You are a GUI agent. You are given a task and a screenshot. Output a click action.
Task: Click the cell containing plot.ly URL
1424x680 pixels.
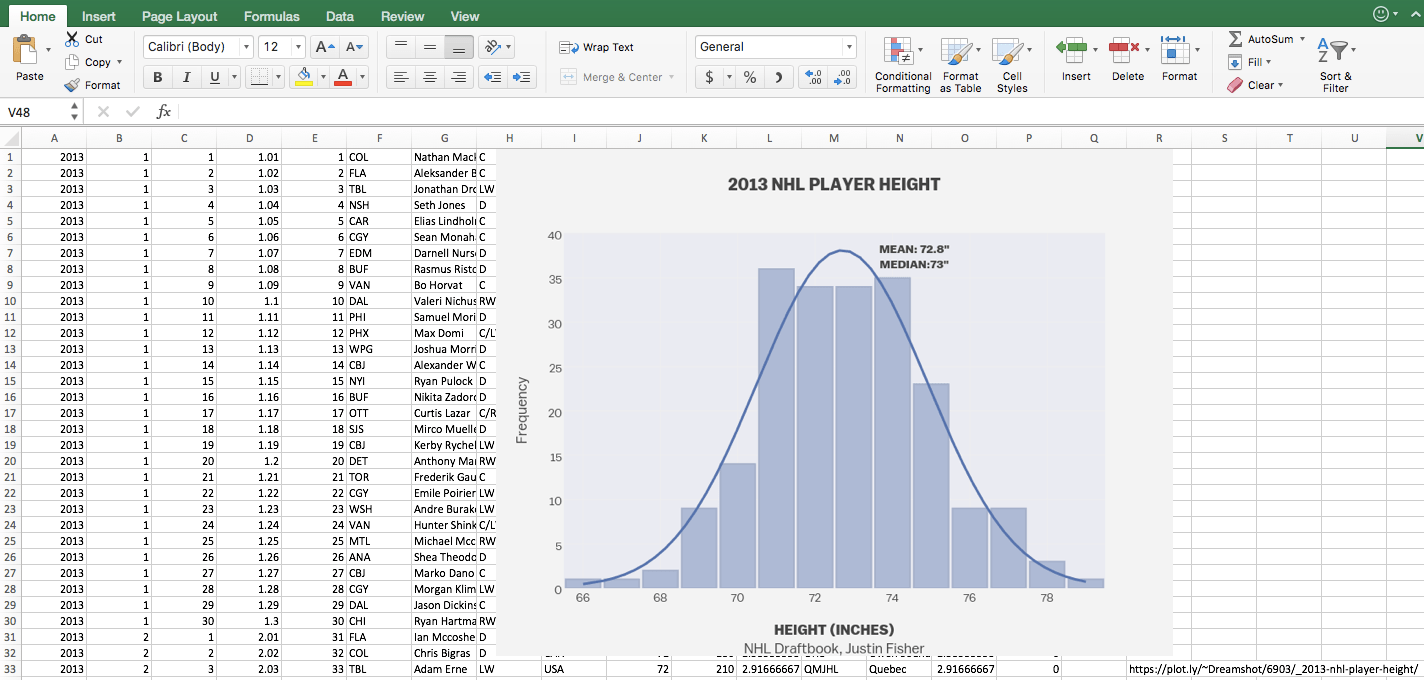coord(1273,669)
